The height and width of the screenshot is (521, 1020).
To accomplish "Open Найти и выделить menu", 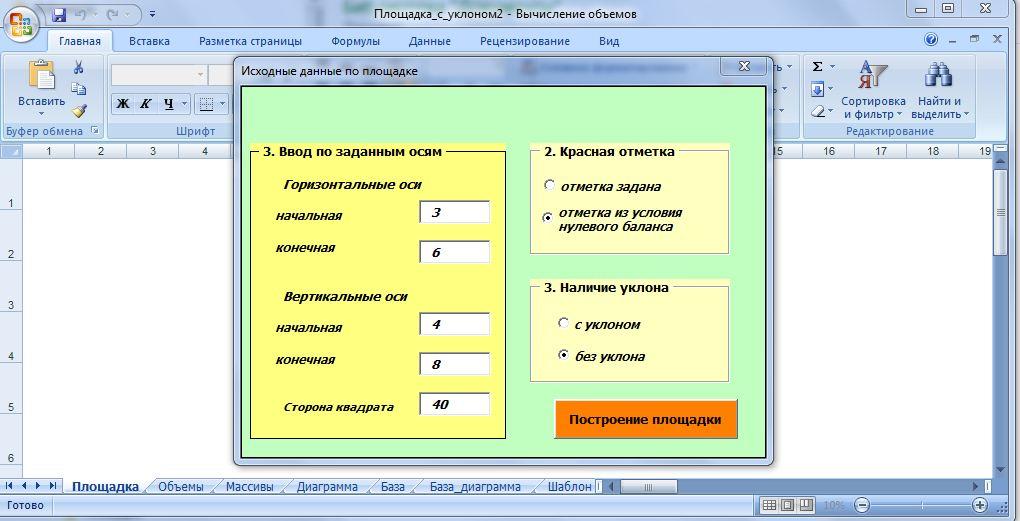I will [x=939, y=91].
